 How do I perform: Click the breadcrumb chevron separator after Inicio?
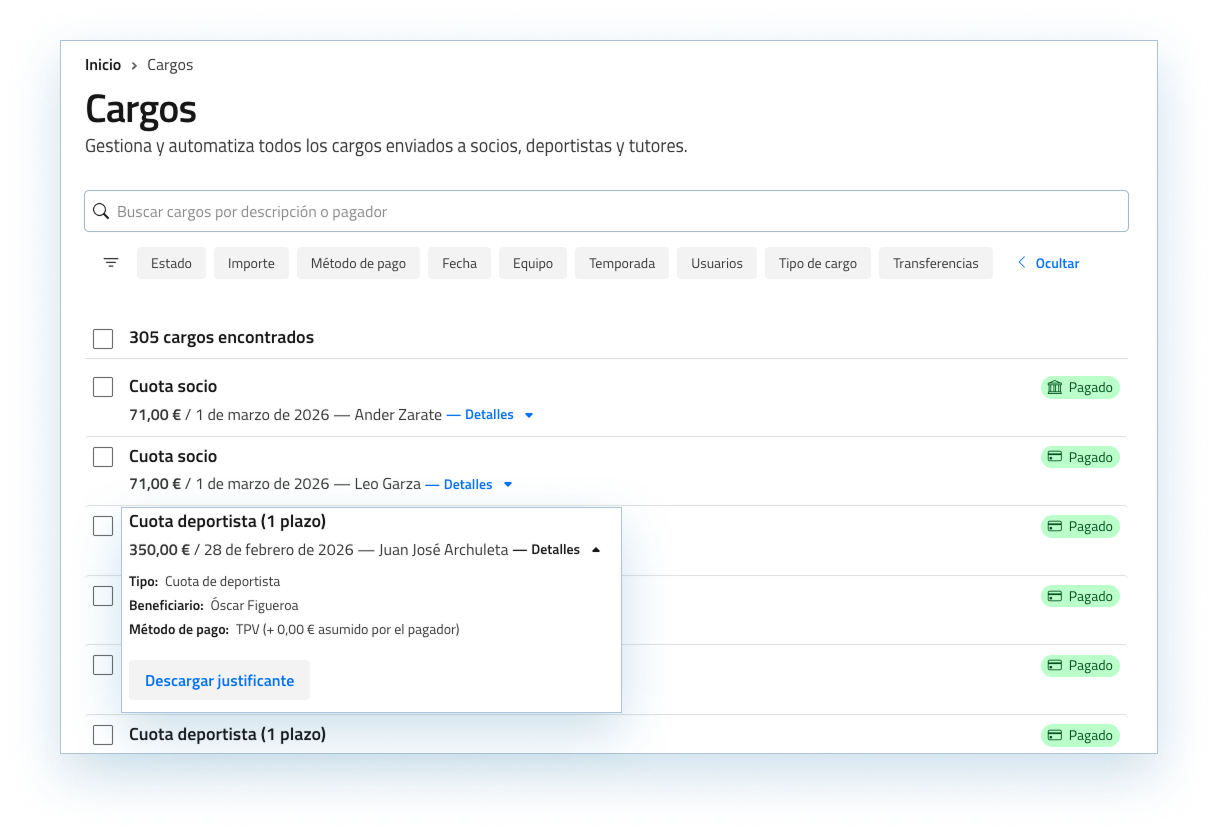tap(134, 65)
